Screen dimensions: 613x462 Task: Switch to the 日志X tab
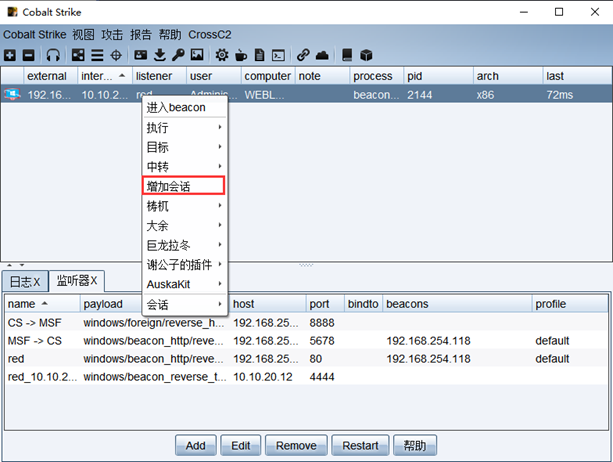click(25, 281)
